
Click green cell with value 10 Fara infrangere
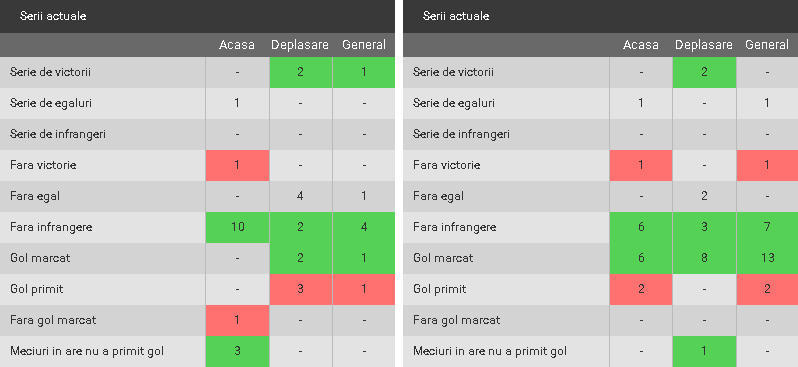tap(237, 227)
